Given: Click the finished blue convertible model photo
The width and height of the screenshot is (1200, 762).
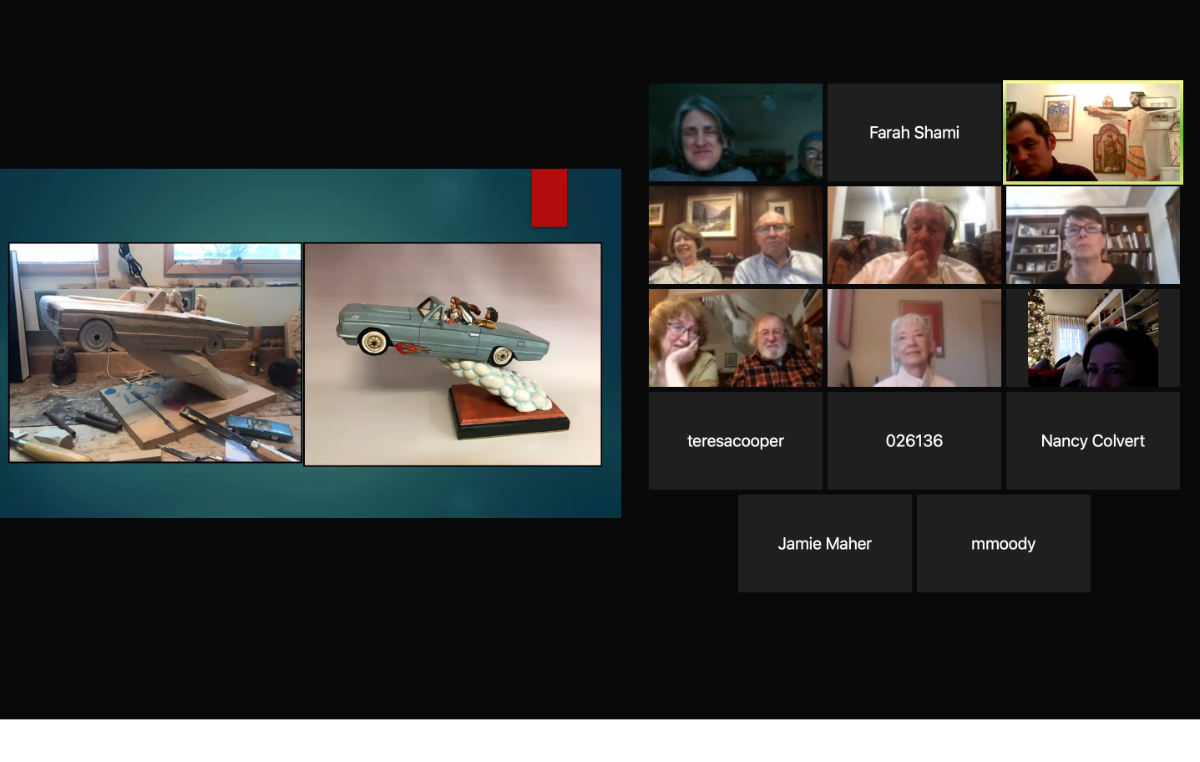Looking at the screenshot, I should coord(452,353).
